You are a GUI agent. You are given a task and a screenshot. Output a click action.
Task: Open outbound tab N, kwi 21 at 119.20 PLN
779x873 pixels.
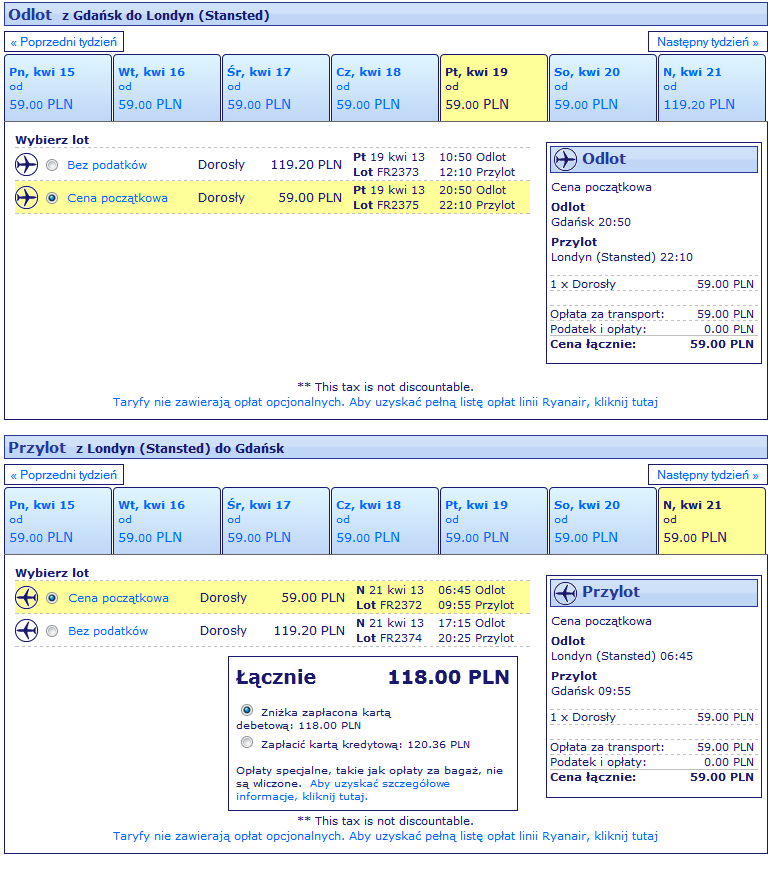pos(712,88)
